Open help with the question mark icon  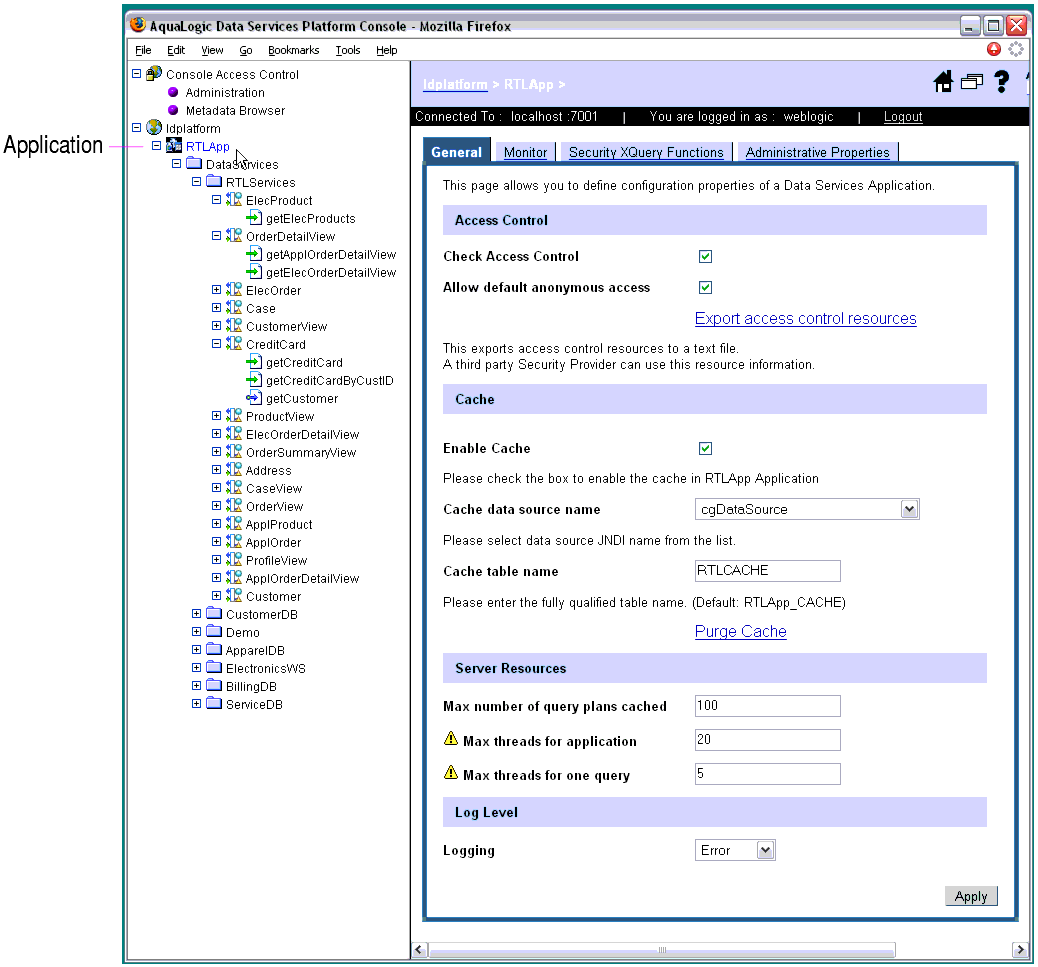(x=1002, y=82)
